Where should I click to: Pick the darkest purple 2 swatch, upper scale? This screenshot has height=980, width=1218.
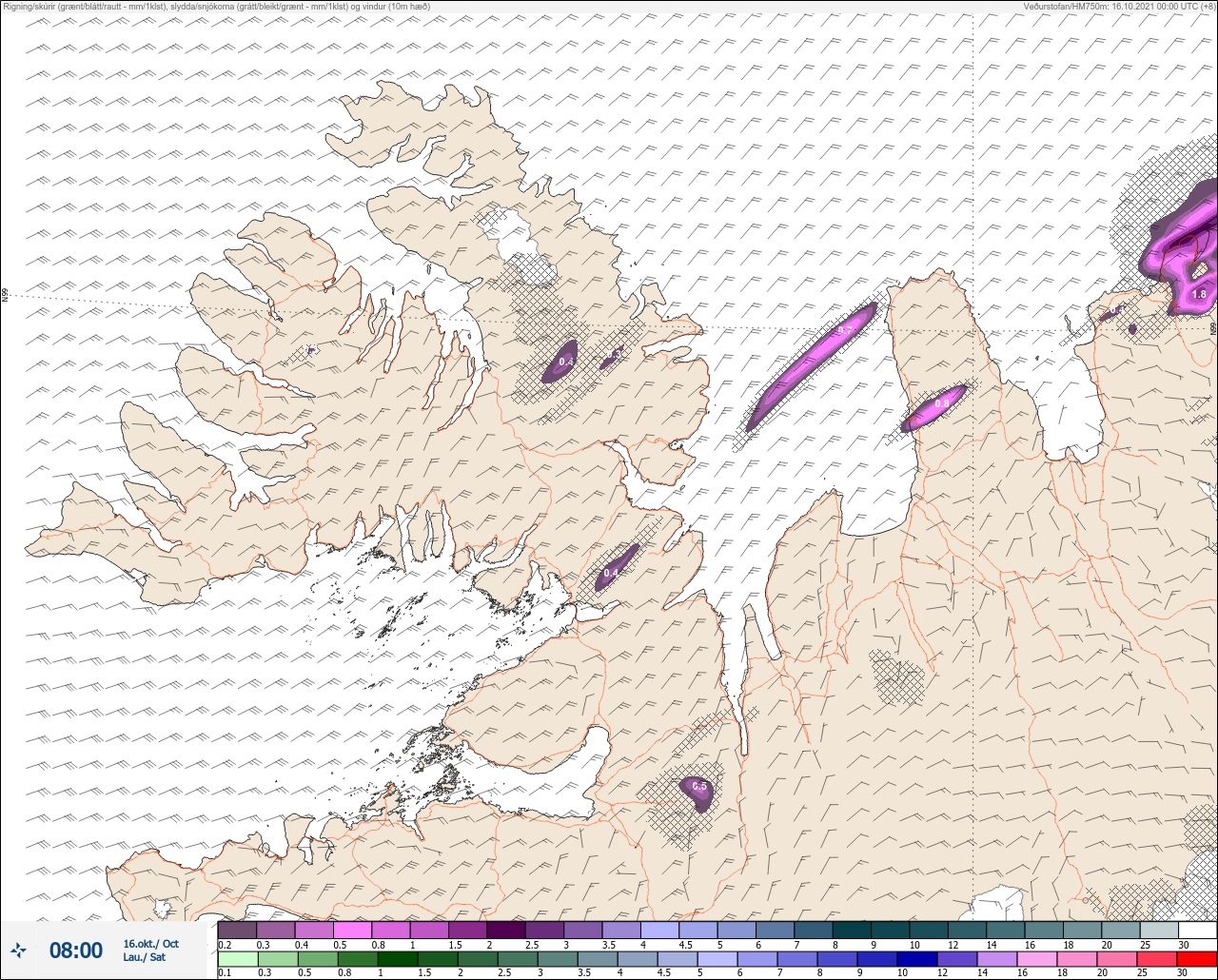505,930
